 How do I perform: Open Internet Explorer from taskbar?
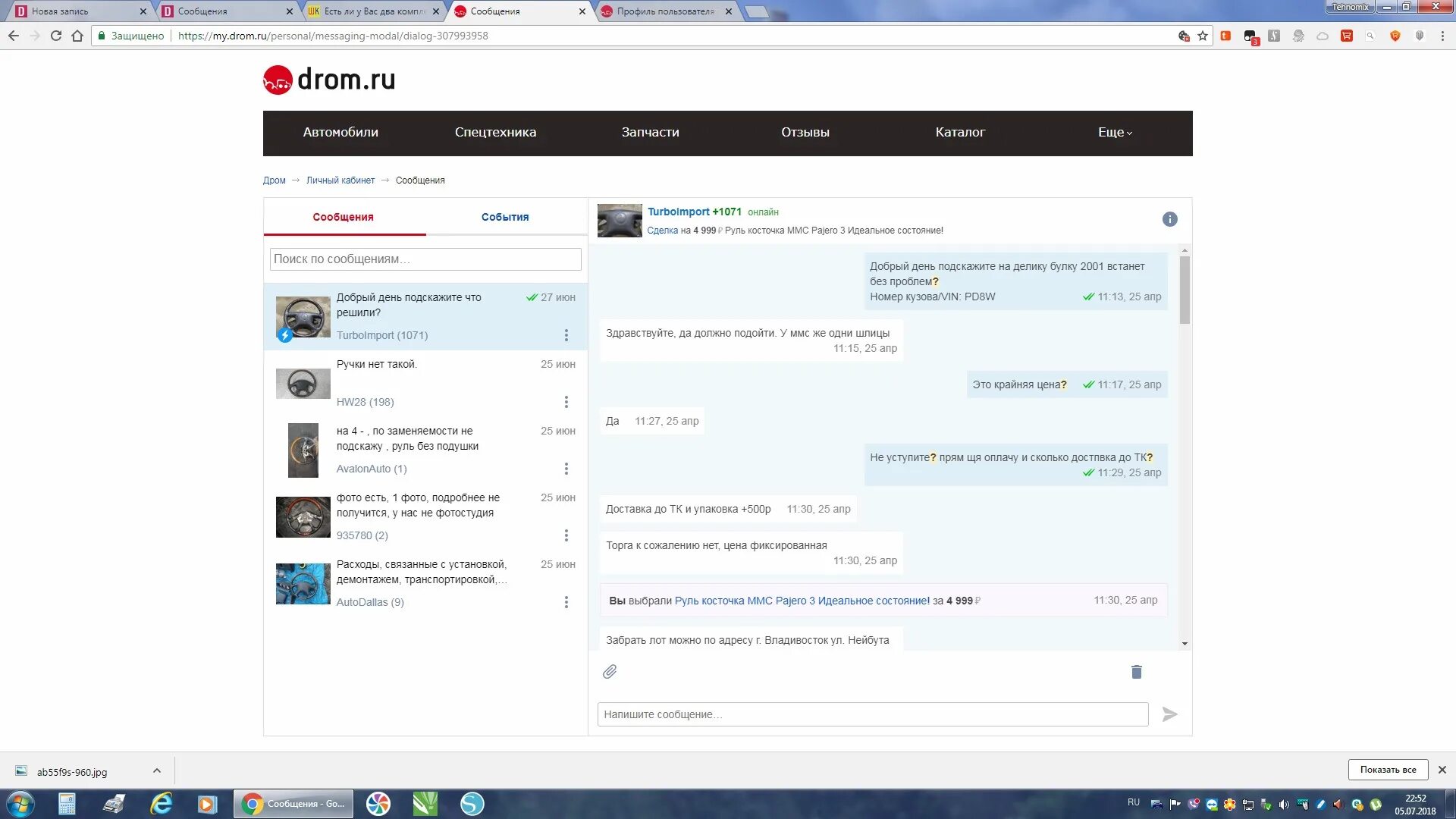coord(161,803)
